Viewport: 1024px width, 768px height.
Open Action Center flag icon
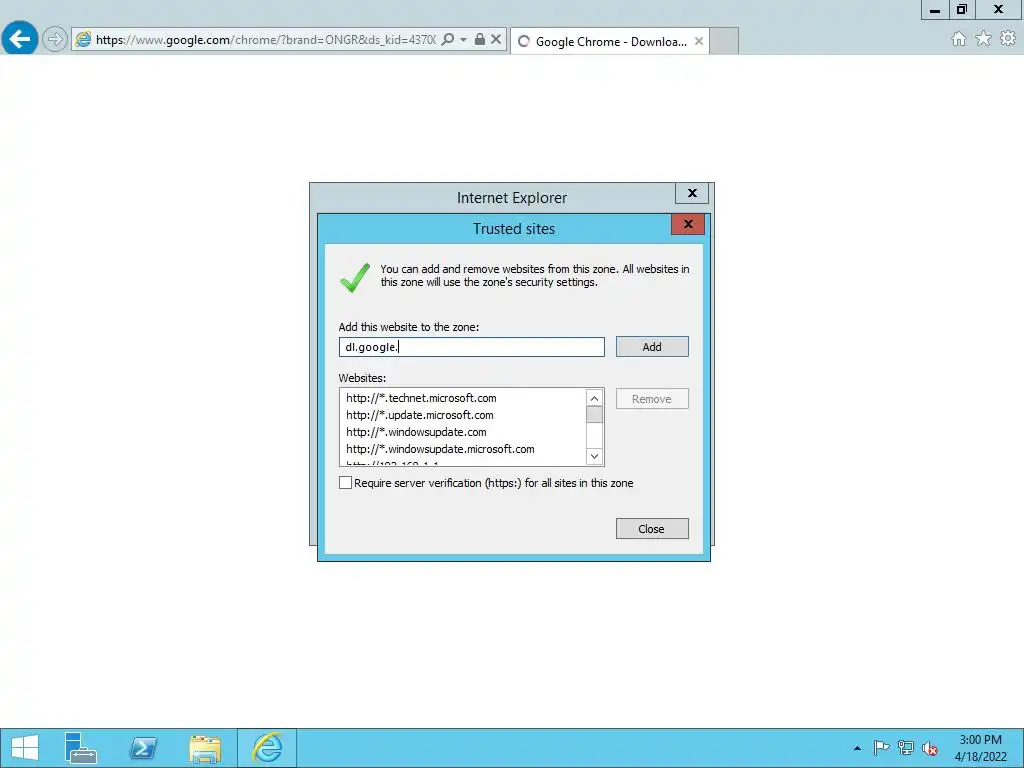point(881,748)
